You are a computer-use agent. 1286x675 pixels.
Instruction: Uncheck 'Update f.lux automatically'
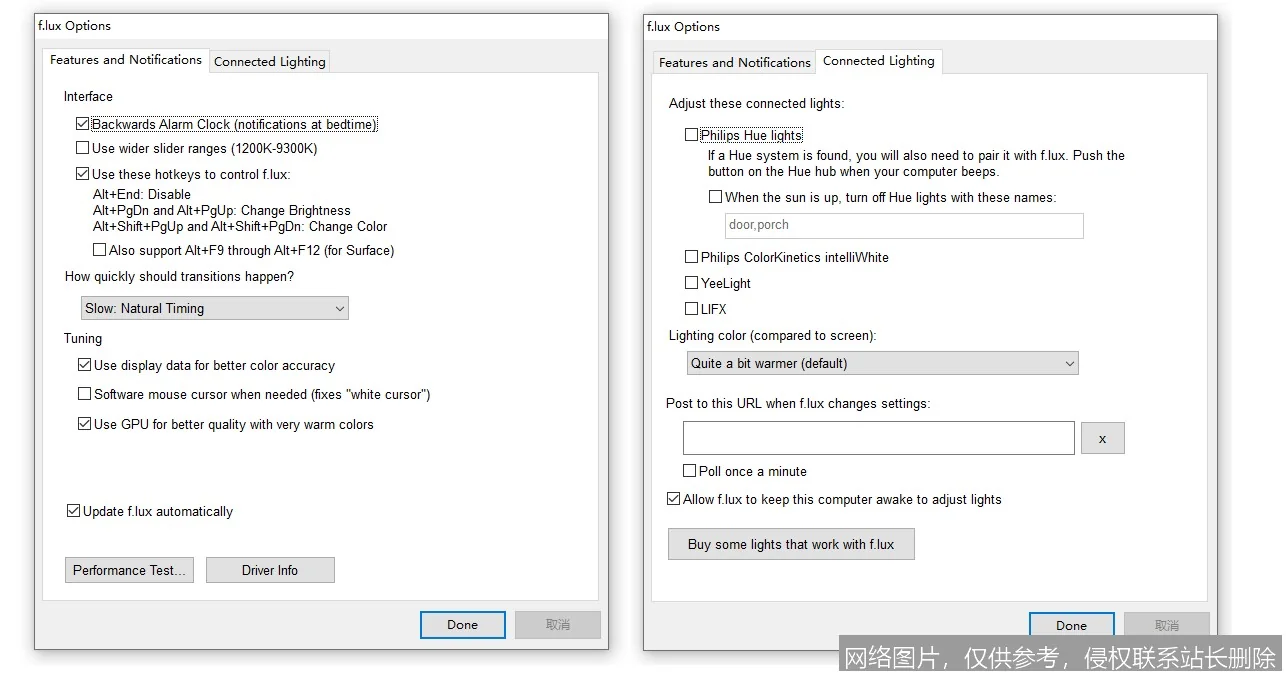(73, 511)
